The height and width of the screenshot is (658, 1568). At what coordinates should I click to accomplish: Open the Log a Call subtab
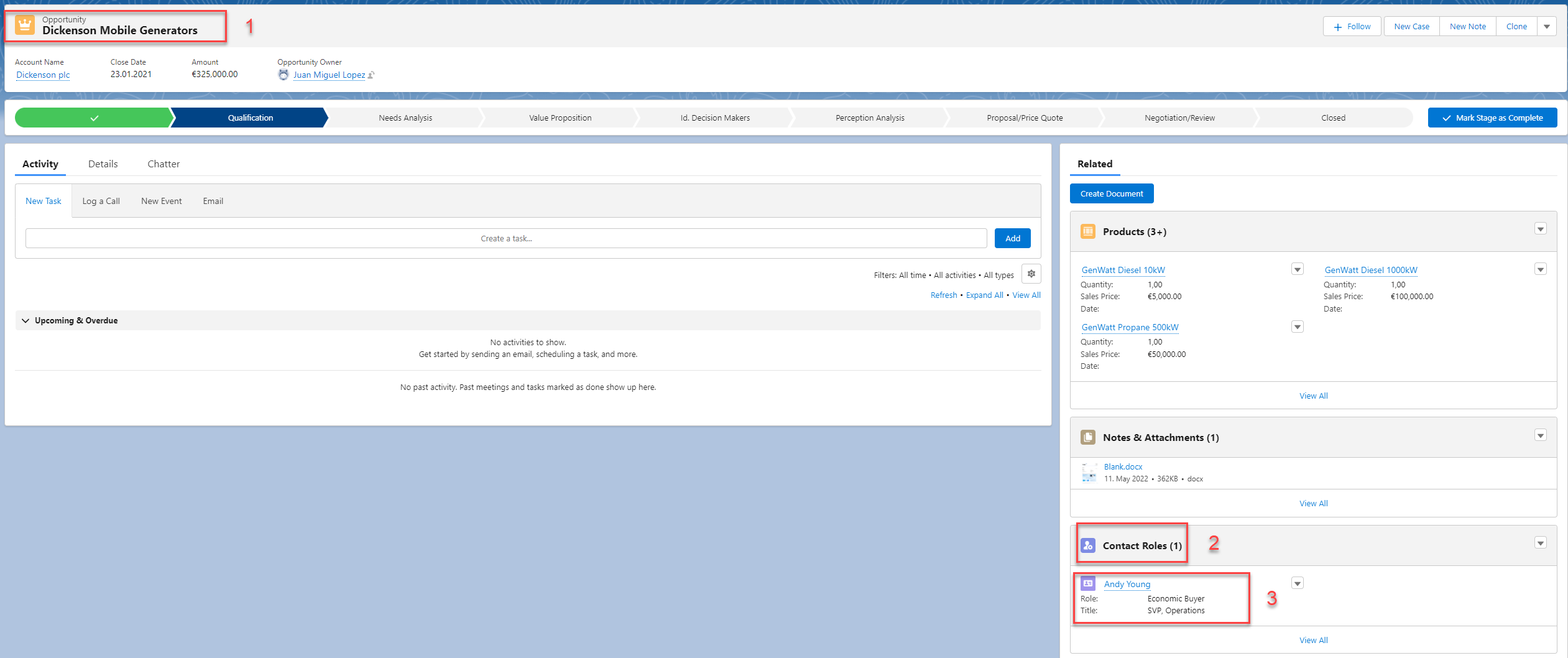[x=101, y=201]
